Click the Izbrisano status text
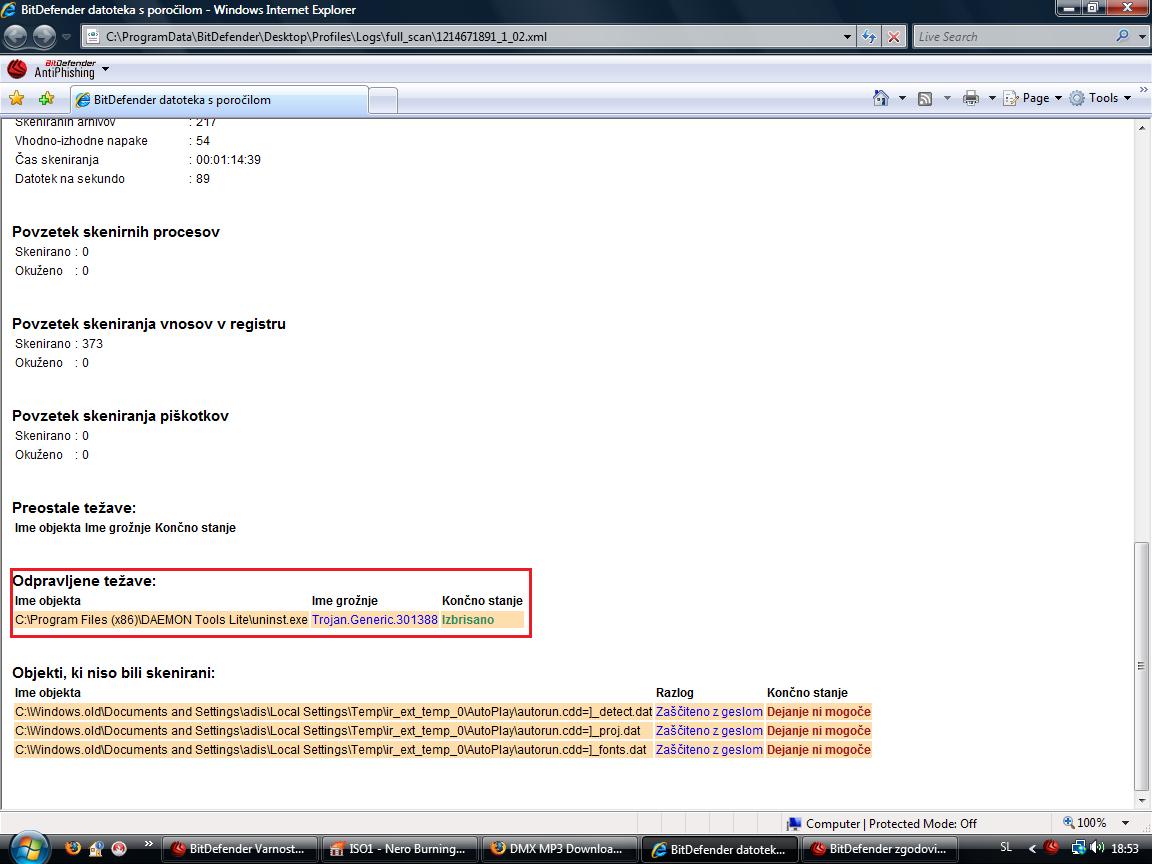Image resolution: width=1152 pixels, height=864 pixels. (x=468, y=619)
